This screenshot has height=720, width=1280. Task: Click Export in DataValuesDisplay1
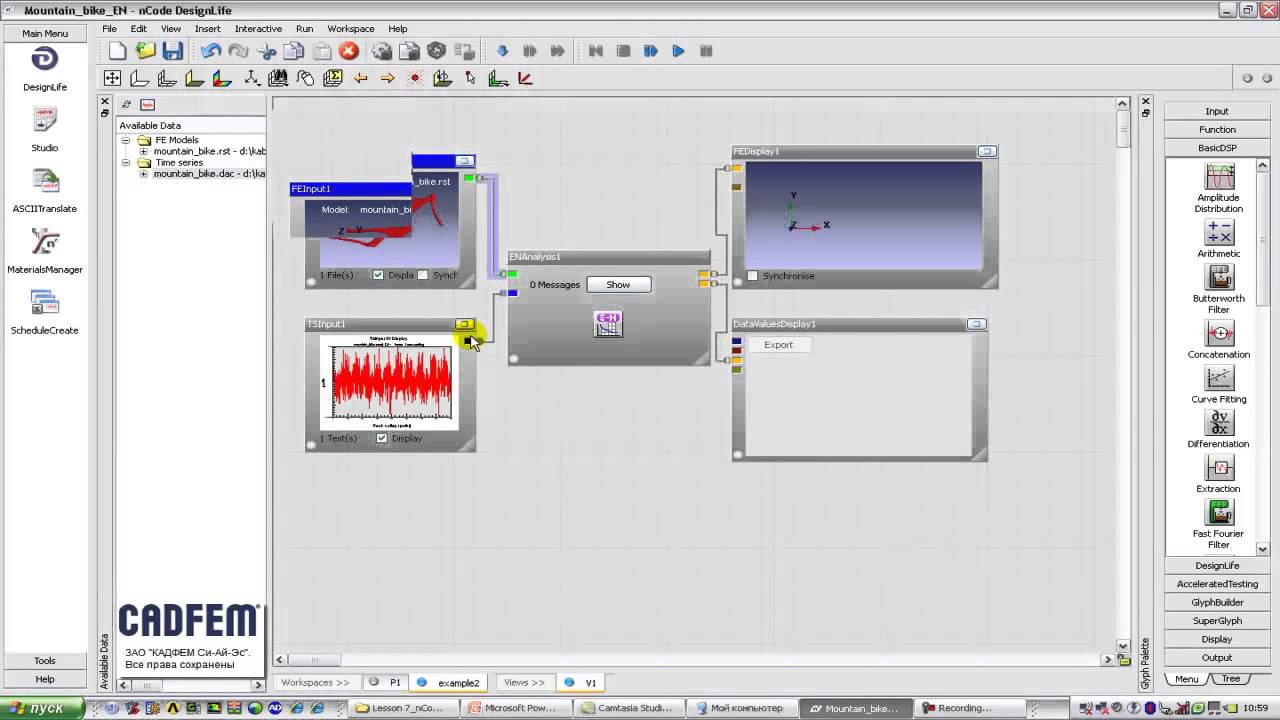(x=778, y=345)
